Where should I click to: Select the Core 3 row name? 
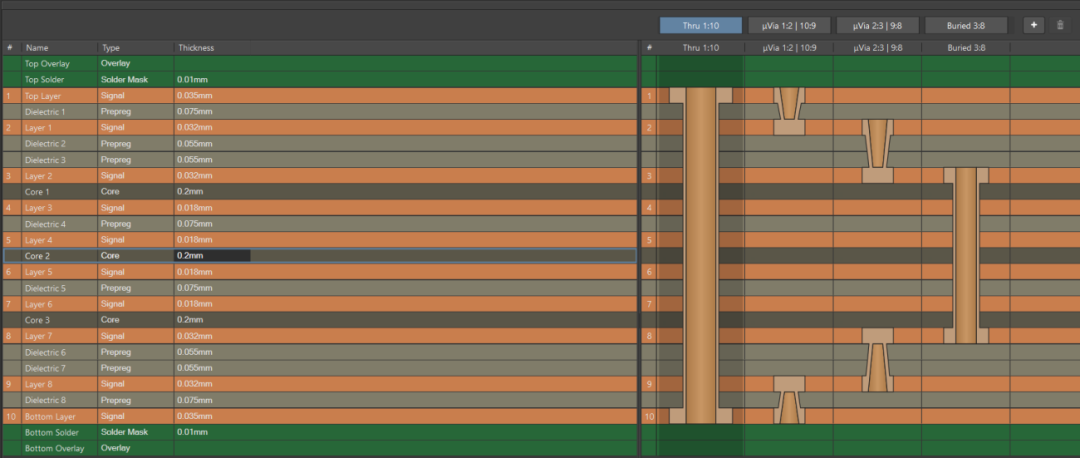[x=37, y=320]
